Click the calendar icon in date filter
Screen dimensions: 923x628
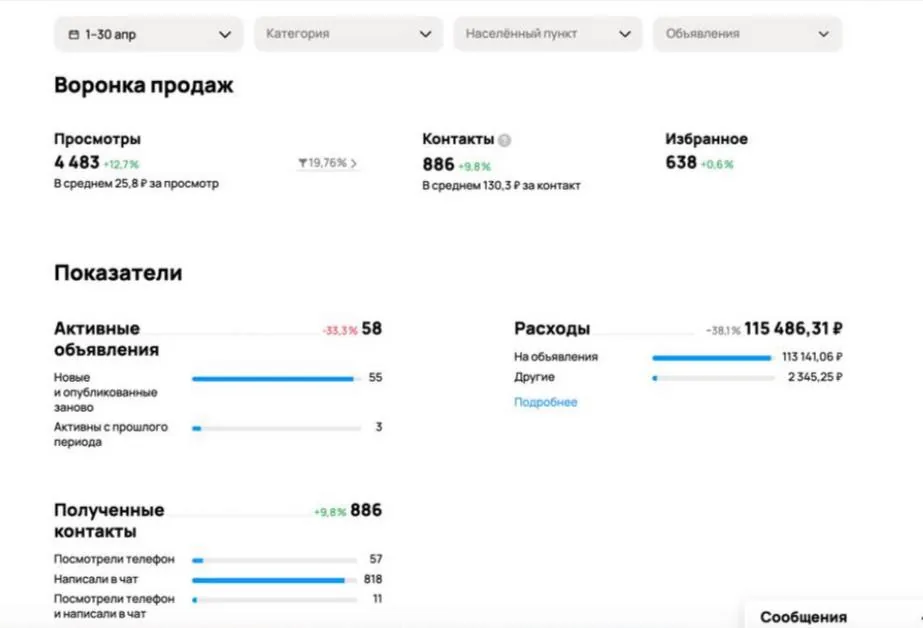point(74,35)
